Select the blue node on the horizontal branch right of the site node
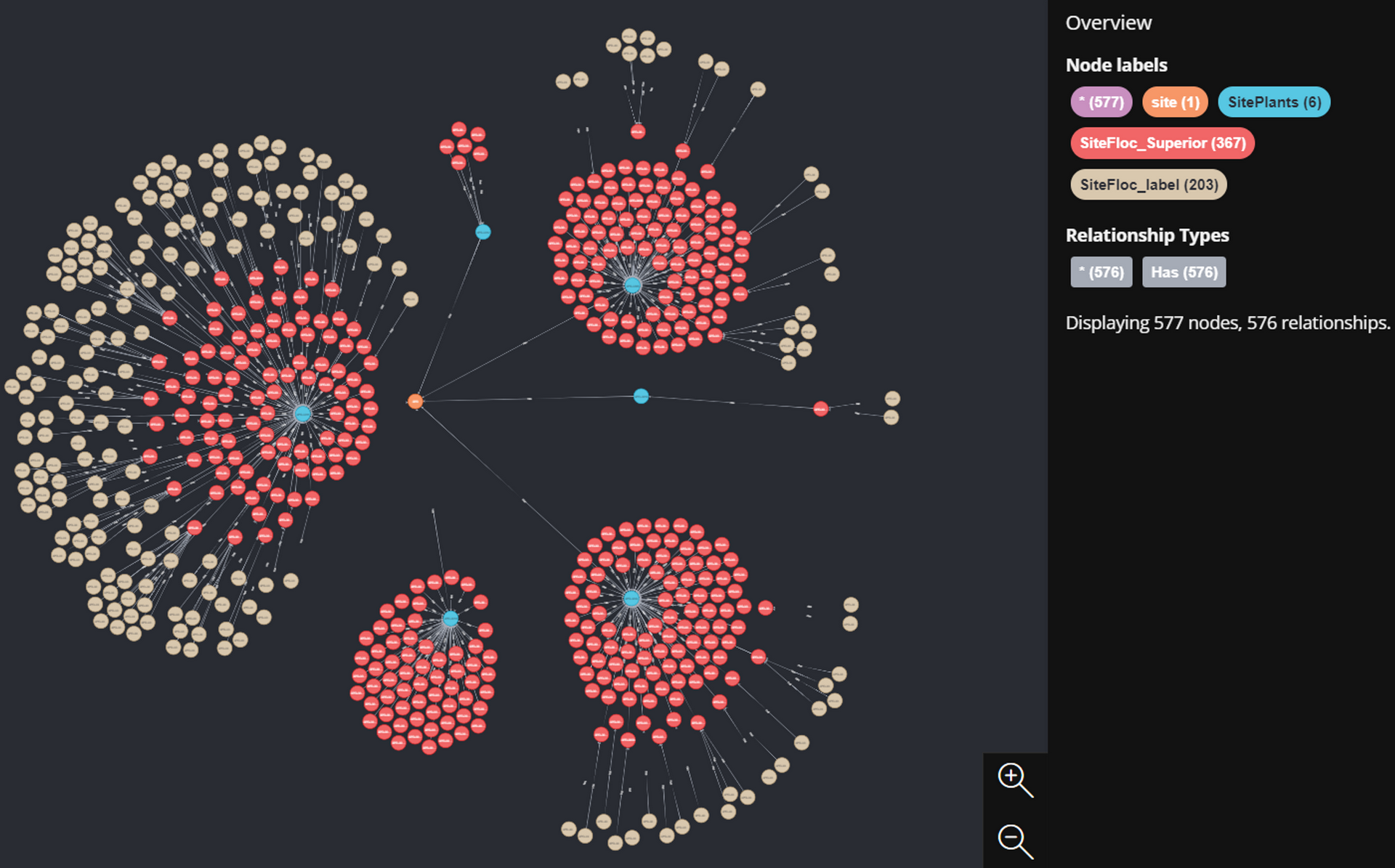The height and width of the screenshot is (868, 1395). pos(641,396)
